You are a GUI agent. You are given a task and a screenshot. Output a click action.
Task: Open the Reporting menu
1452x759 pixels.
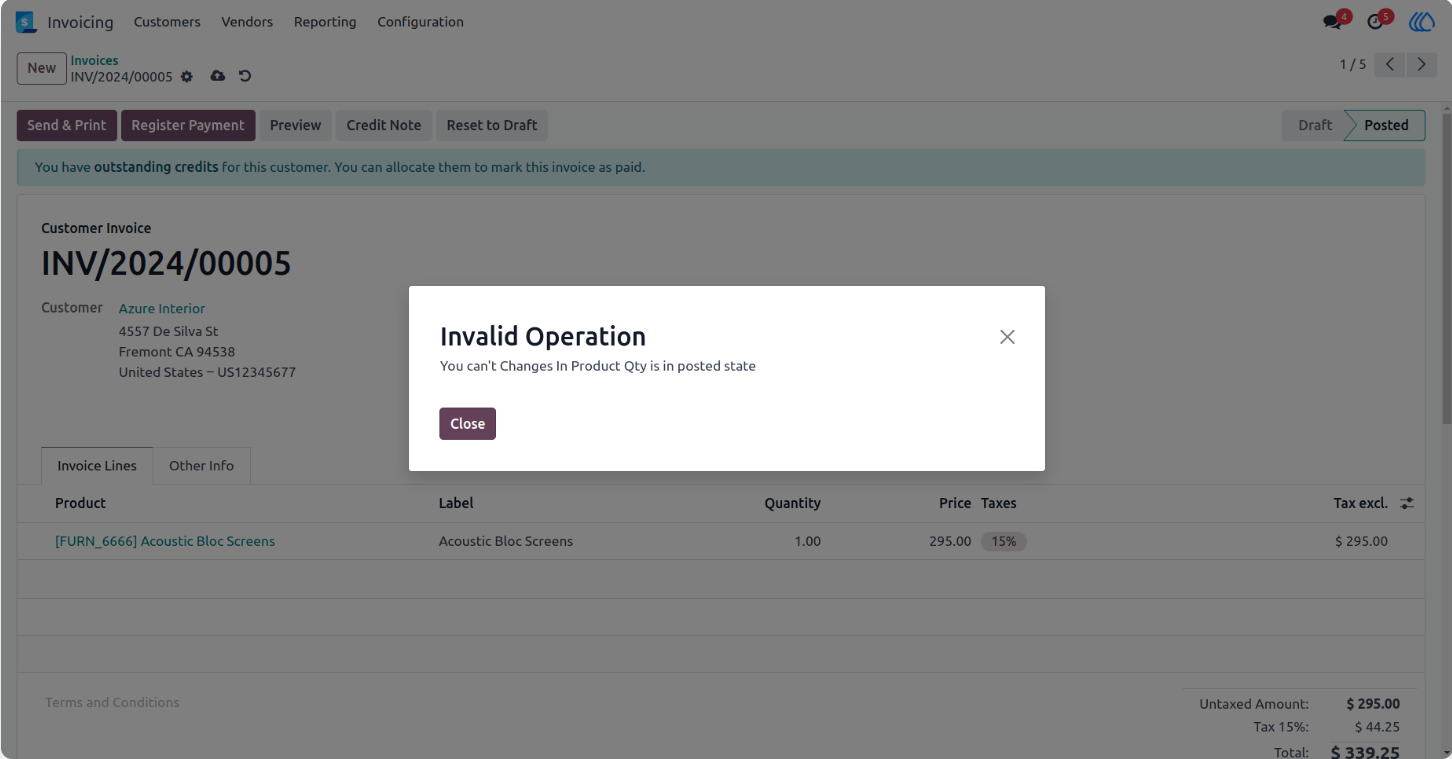click(x=325, y=22)
